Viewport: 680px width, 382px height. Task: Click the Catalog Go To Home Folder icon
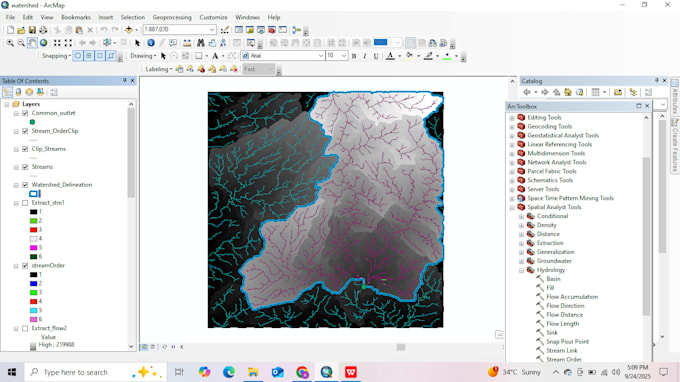coord(568,92)
